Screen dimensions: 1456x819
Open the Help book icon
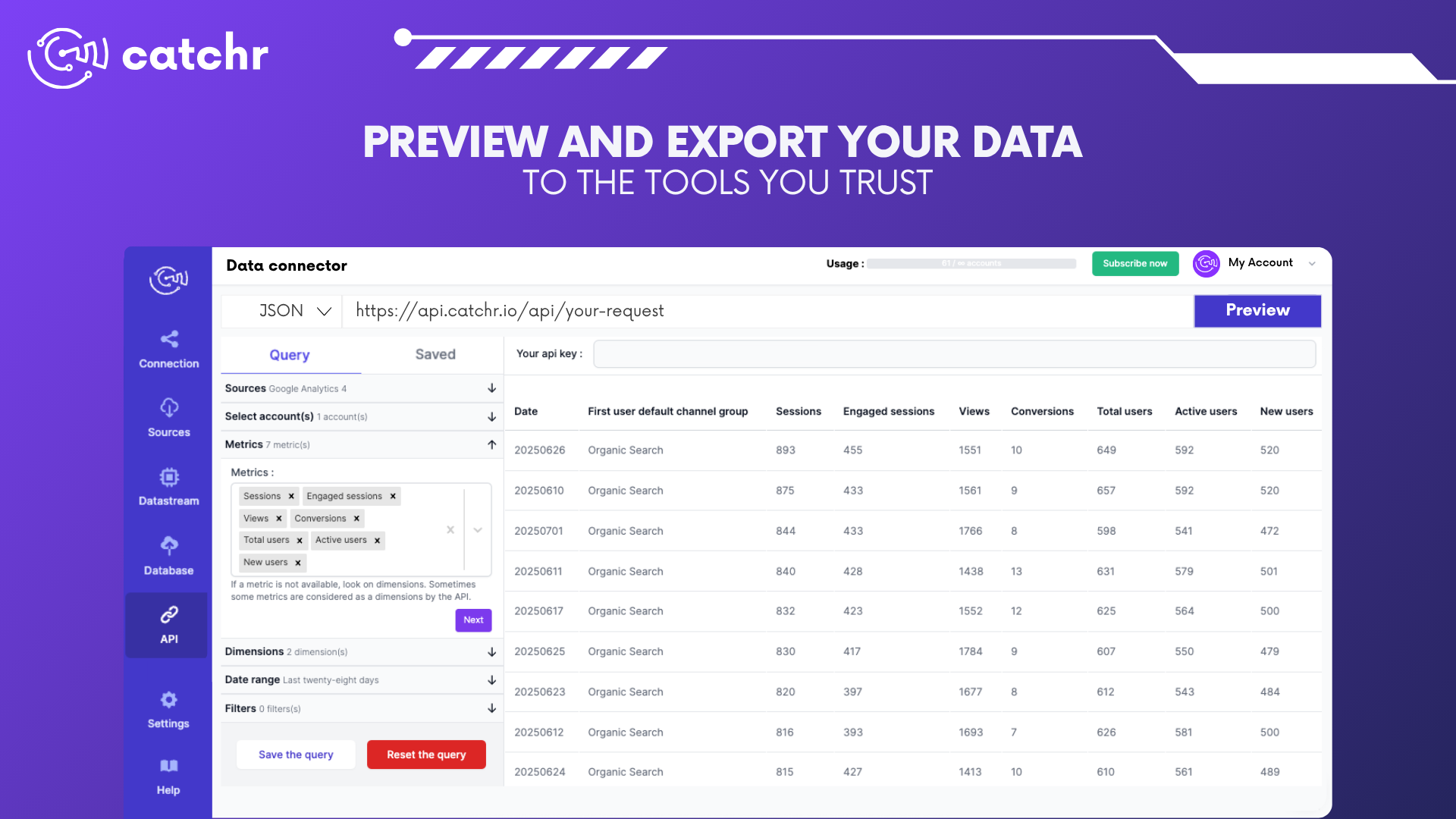point(168,766)
